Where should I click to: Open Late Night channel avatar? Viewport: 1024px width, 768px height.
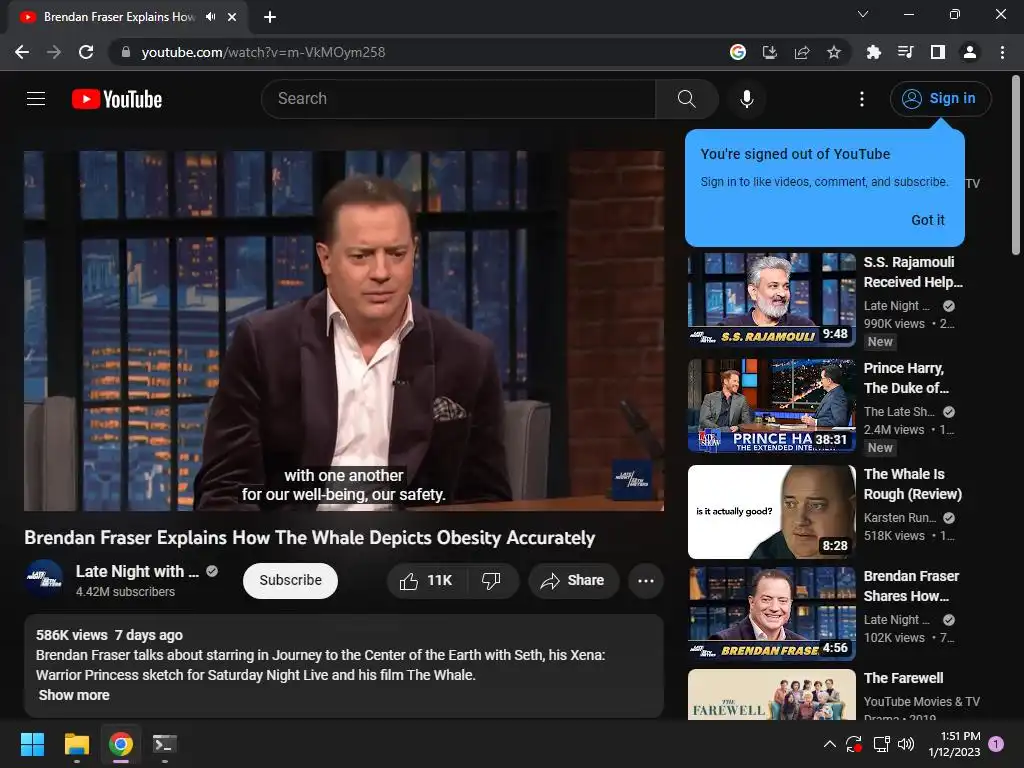pyautogui.click(x=44, y=579)
